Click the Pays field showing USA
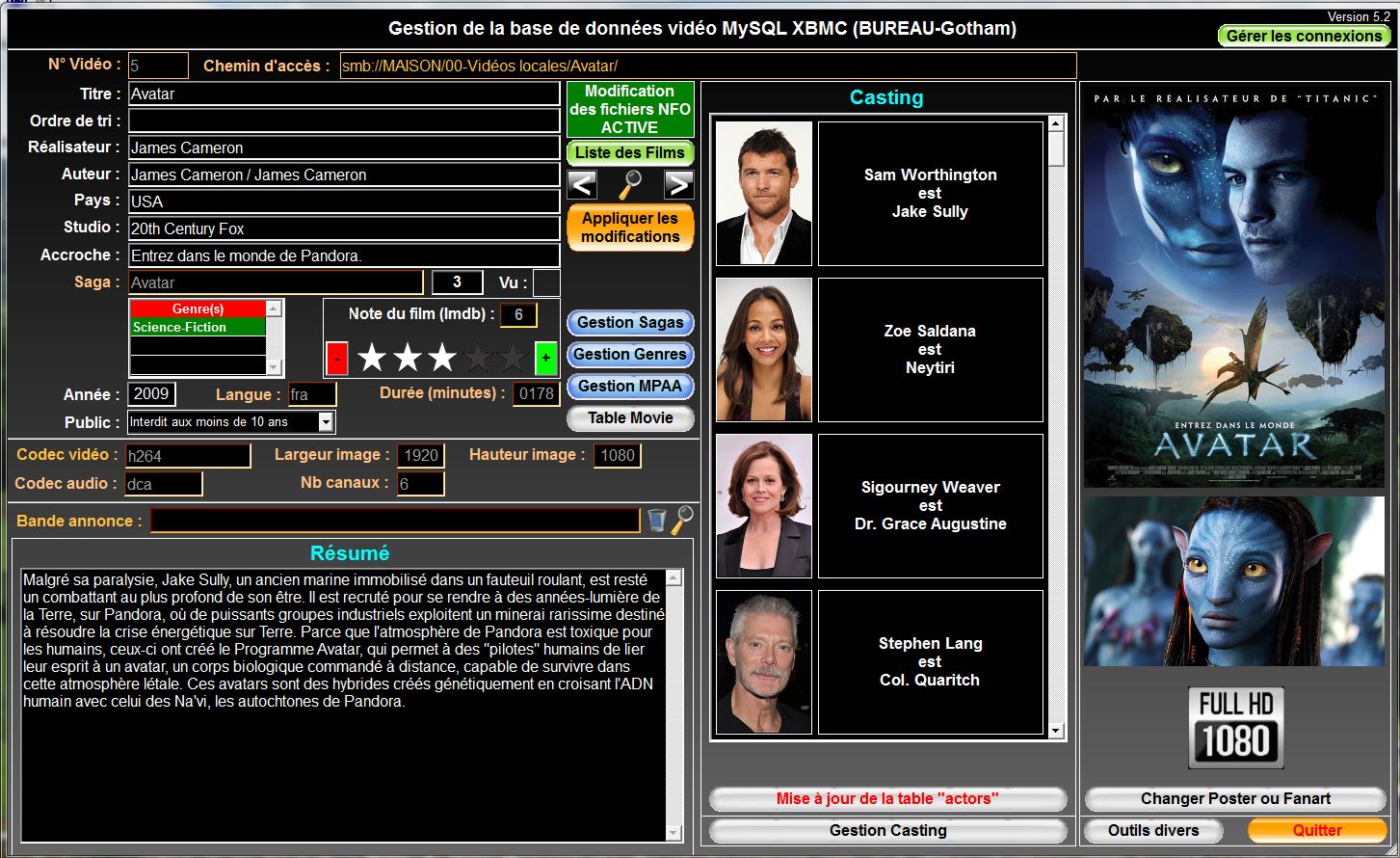 click(344, 201)
